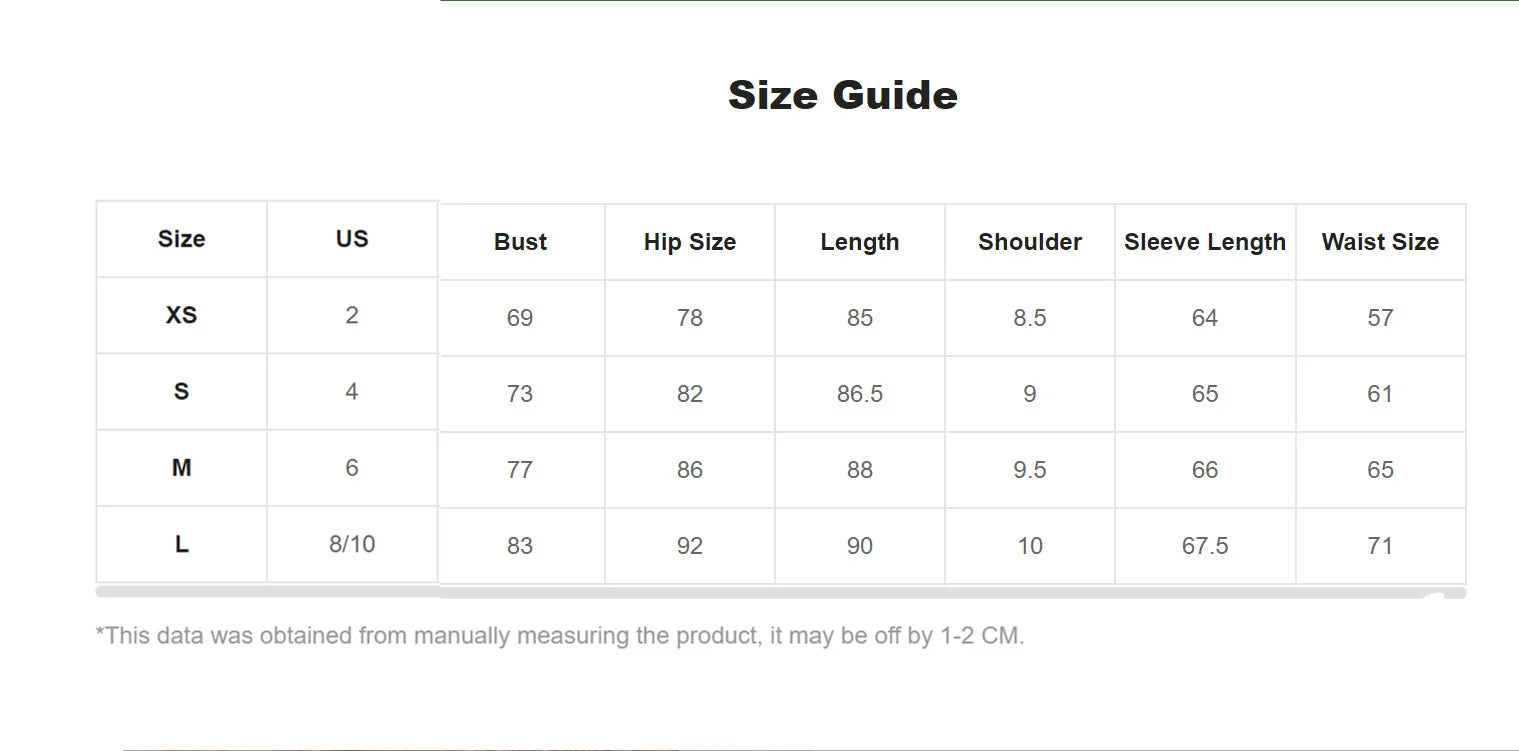This screenshot has width=1519, height=751.
Task: Click the 8/10 US size cell
Action: tap(352, 544)
